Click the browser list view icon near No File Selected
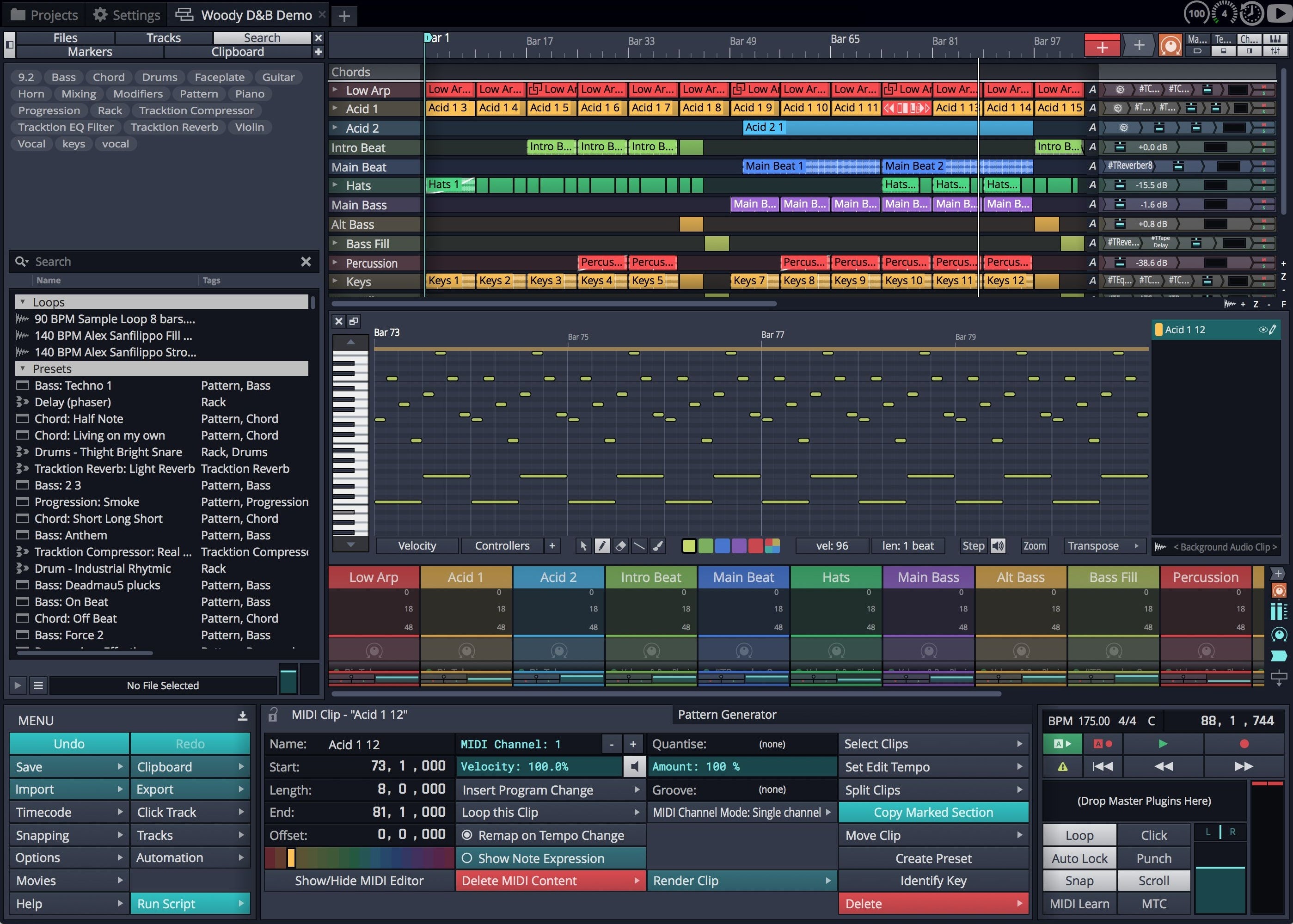 click(x=38, y=685)
